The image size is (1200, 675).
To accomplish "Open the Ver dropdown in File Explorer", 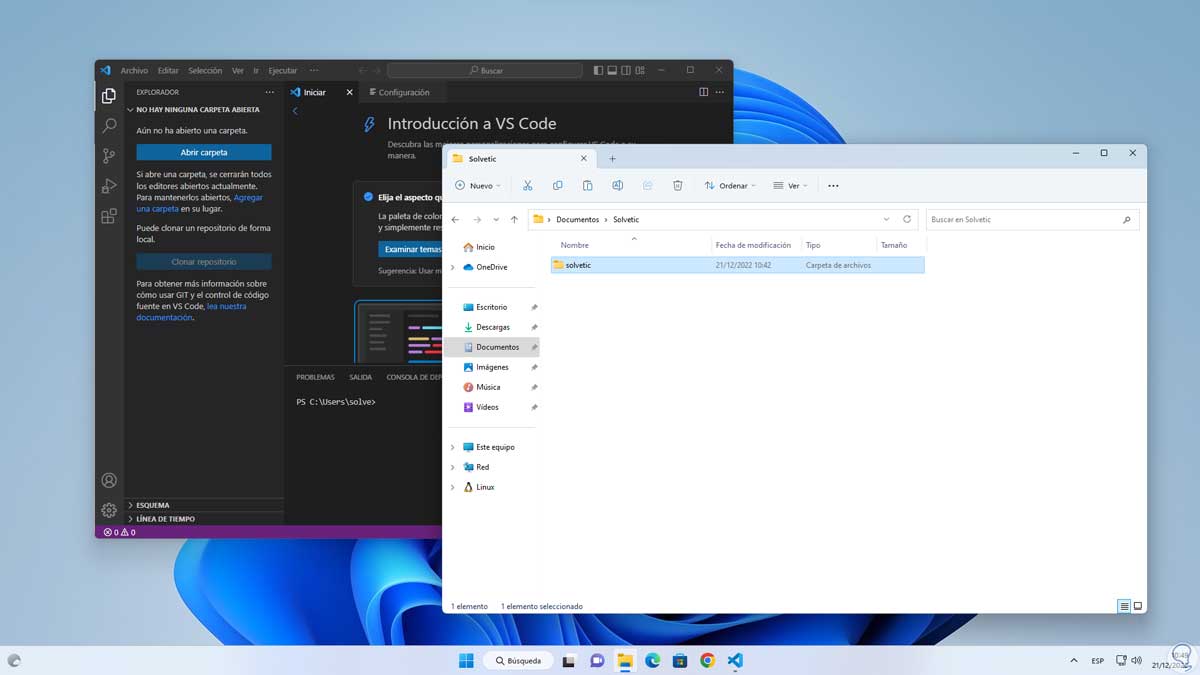I will (x=790, y=185).
